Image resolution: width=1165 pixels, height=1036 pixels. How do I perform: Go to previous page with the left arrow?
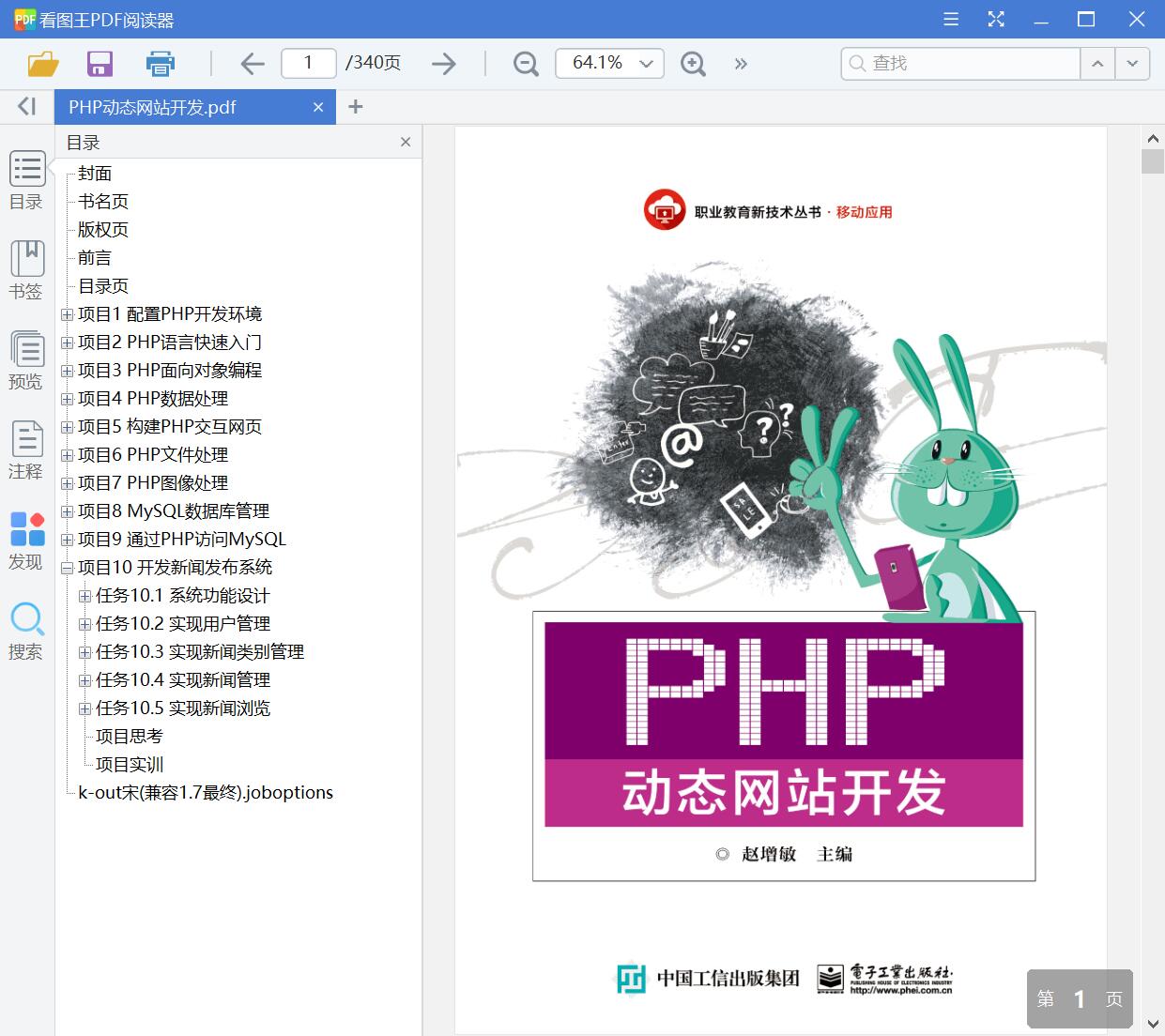(x=253, y=64)
